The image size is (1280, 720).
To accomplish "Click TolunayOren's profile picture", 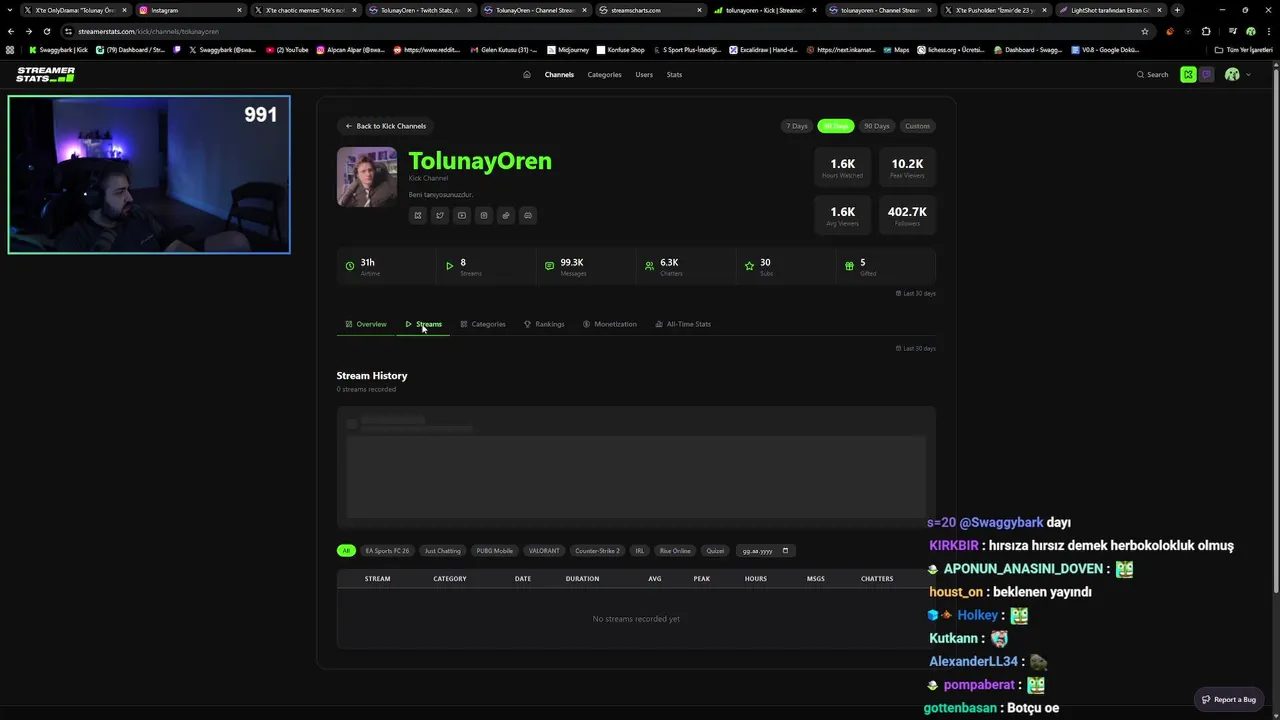I will (x=367, y=177).
